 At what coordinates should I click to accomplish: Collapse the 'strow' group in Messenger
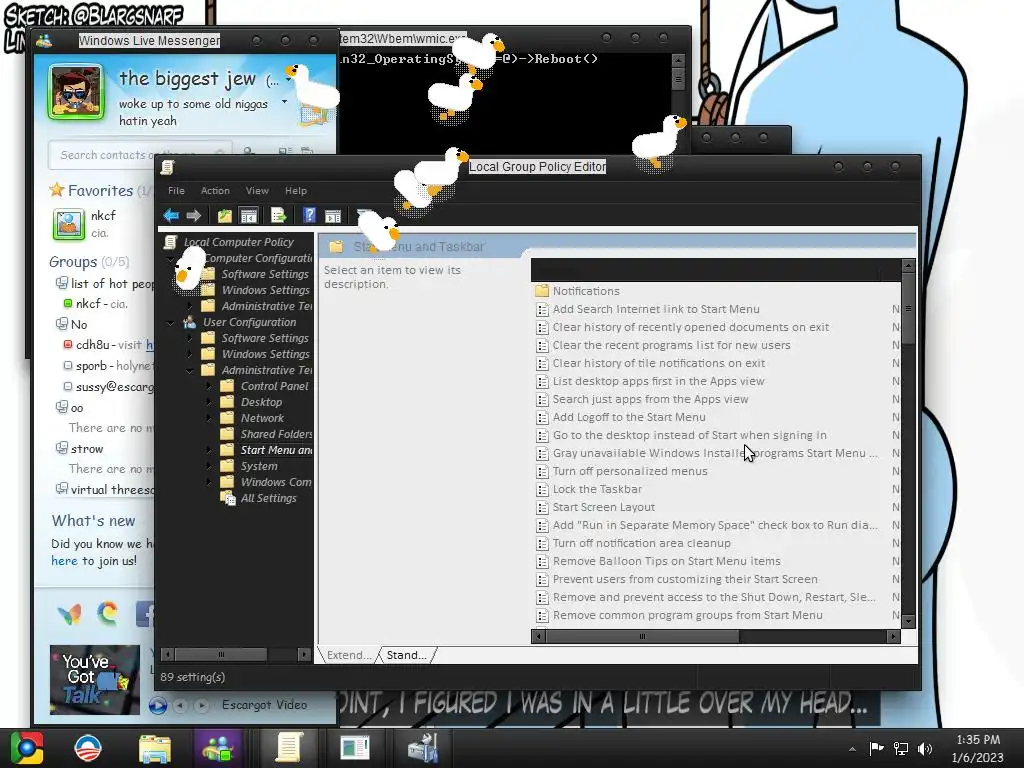point(61,448)
